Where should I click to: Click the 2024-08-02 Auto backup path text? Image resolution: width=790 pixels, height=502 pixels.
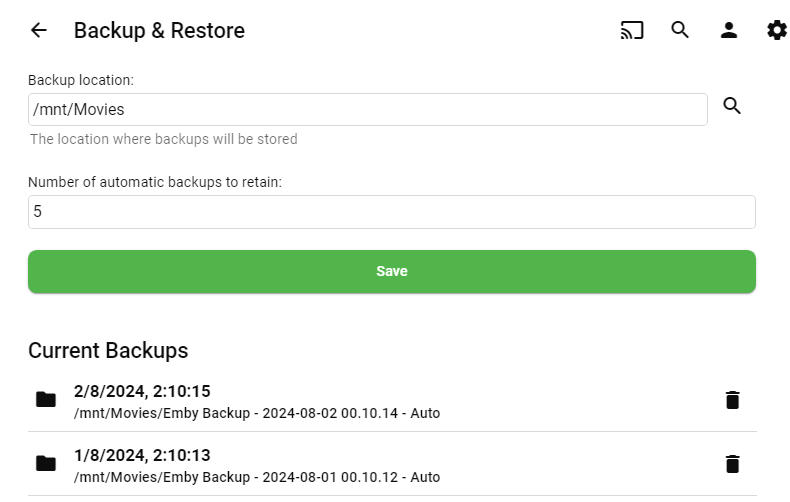click(257, 413)
